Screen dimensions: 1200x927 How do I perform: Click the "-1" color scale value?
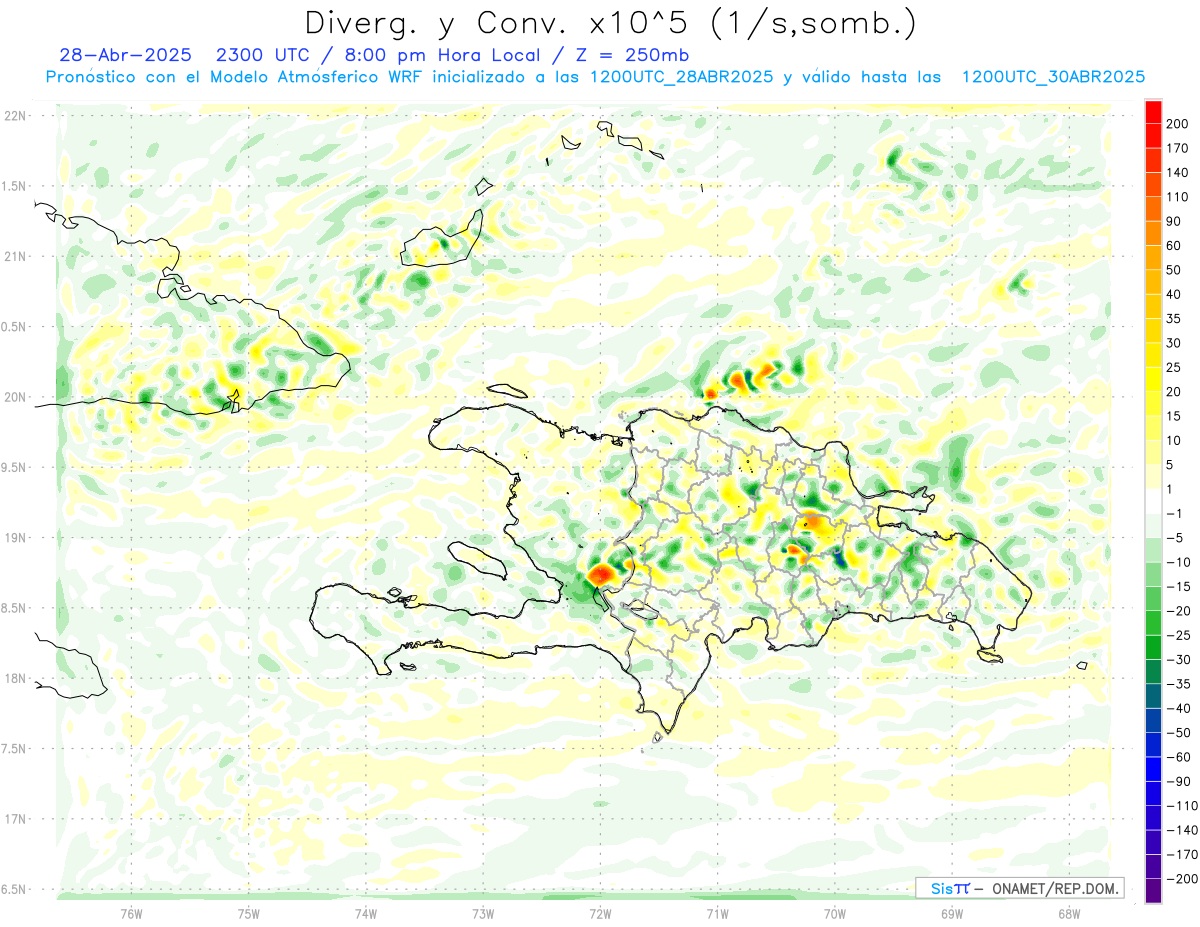(x=1177, y=514)
